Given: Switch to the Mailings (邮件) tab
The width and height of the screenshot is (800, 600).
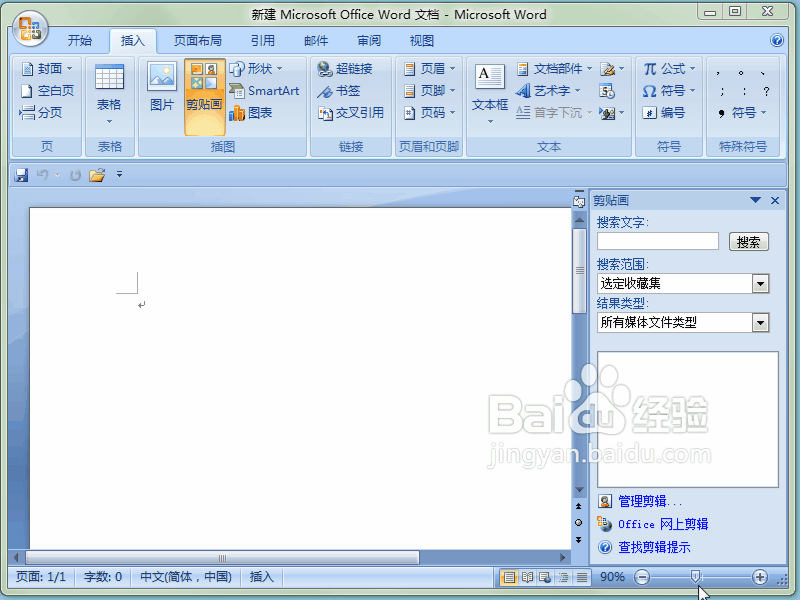Looking at the screenshot, I should pos(316,41).
